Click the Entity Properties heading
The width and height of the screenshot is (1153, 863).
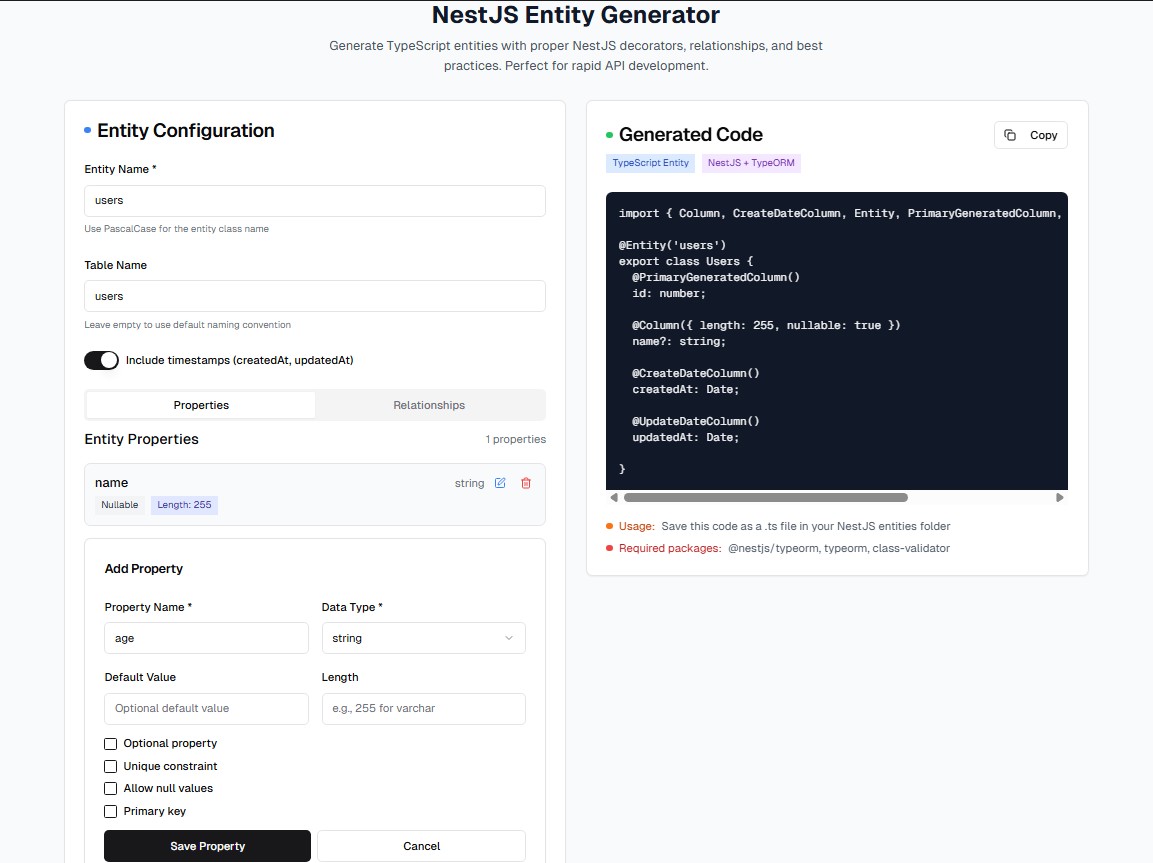(x=141, y=439)
